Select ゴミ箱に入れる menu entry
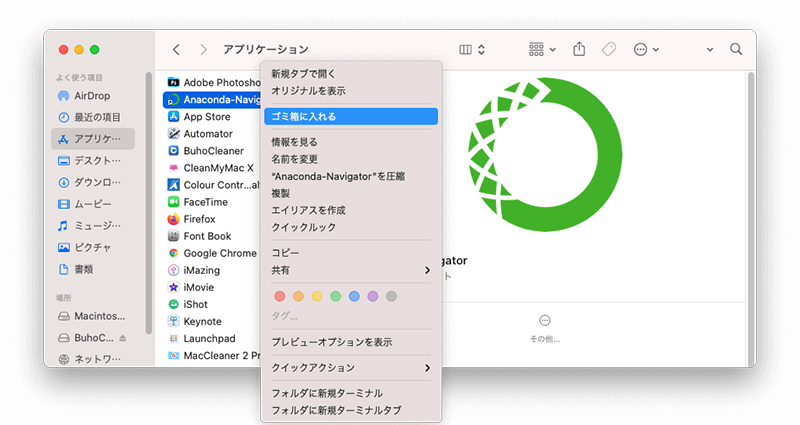Screen dimensions: 800x425 pos(351,116)
